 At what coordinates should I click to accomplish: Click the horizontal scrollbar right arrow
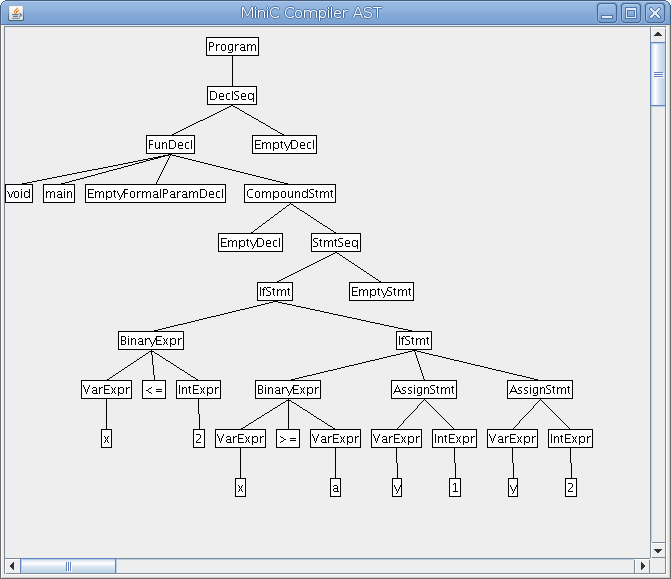[x=641, y=566]
